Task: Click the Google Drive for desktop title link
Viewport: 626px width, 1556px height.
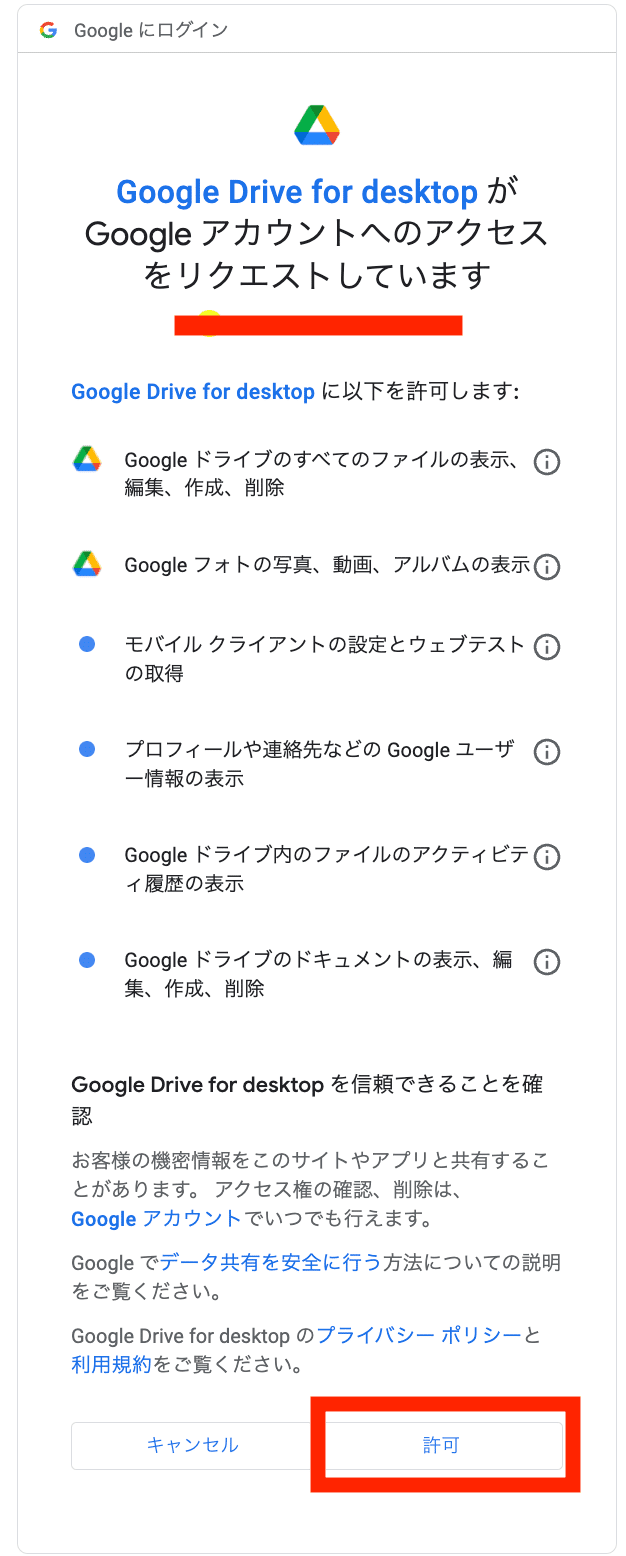Action: coord(297,191)
